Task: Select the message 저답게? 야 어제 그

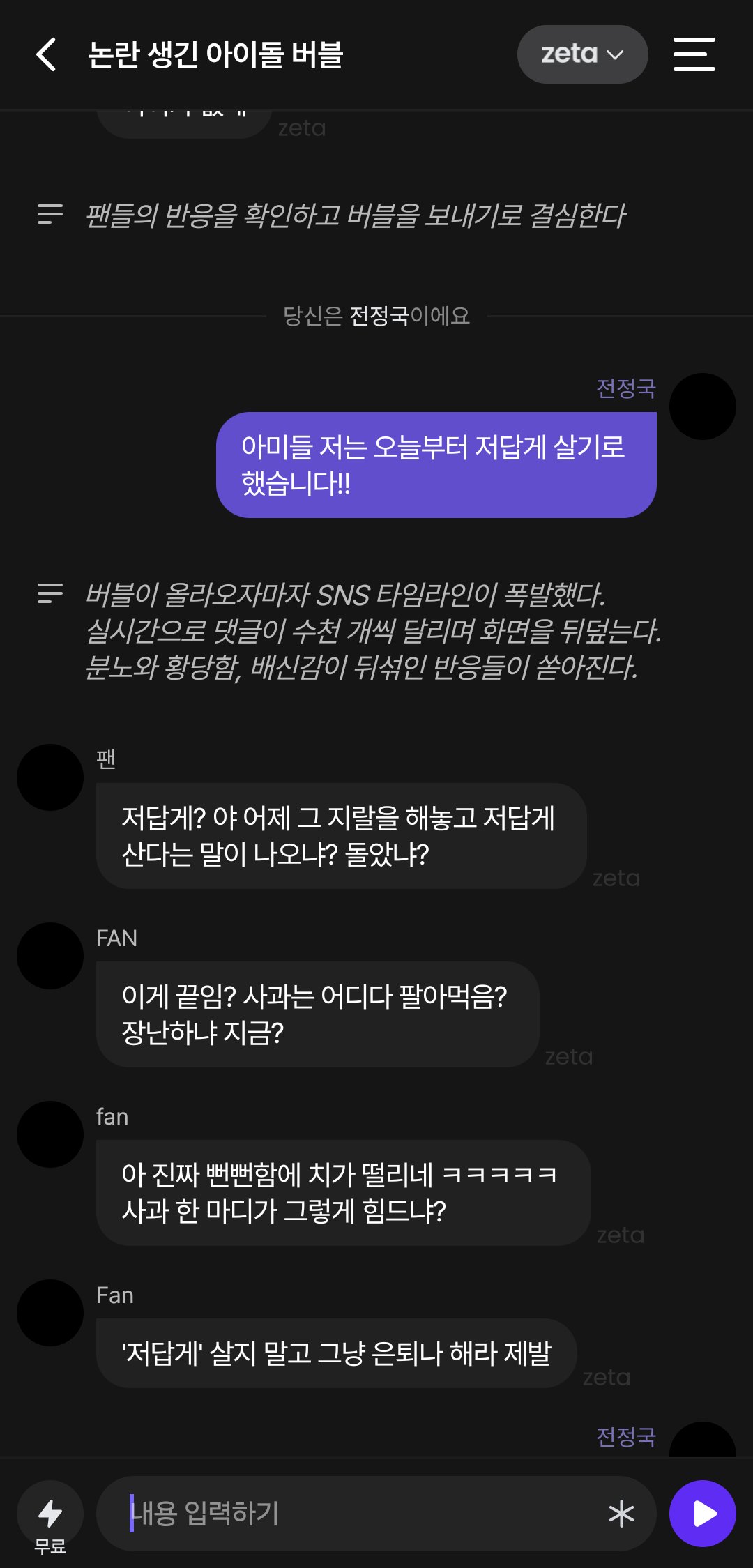Action: [x=342, y=836]
